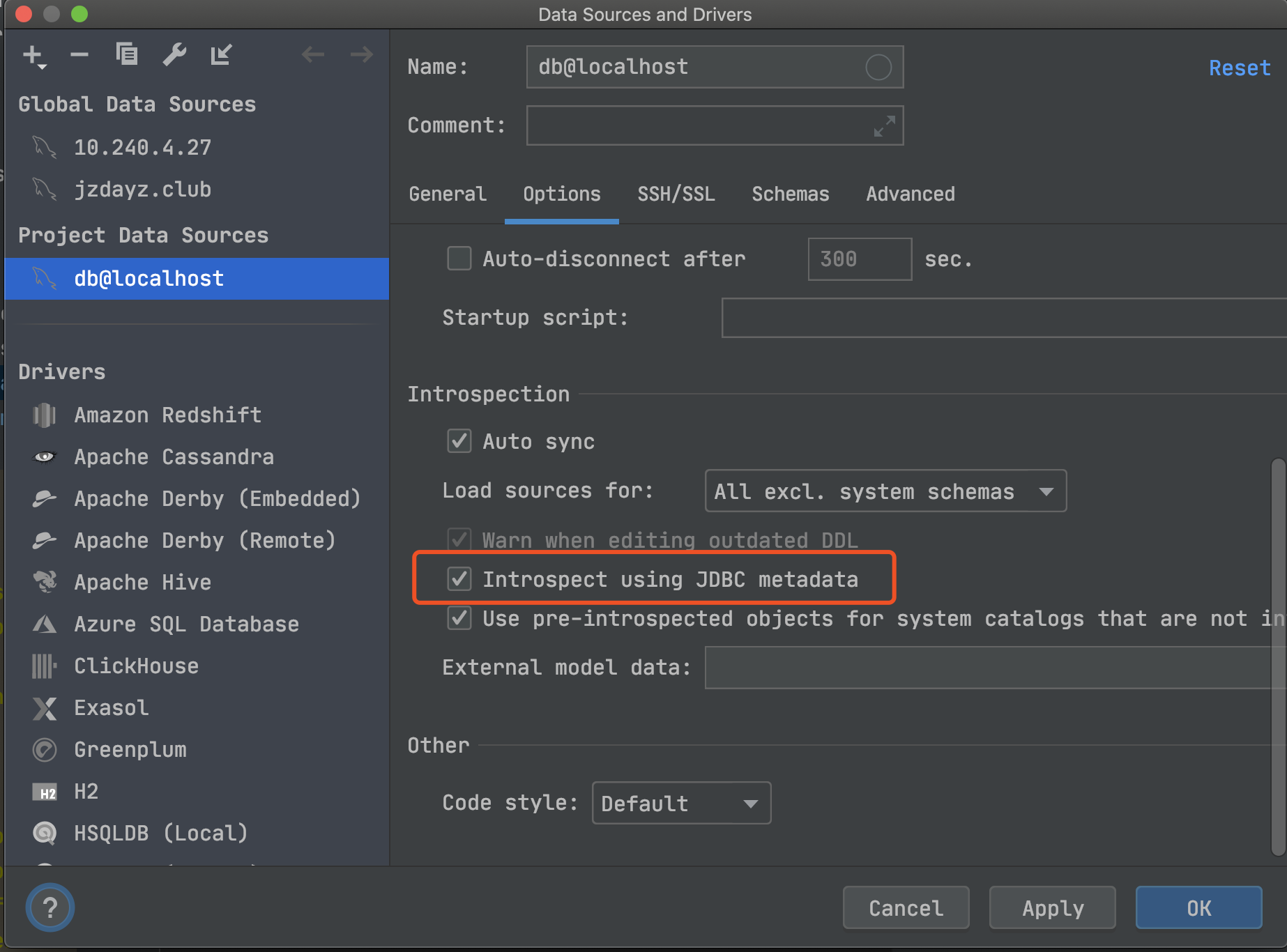Switch to the Advanced tab
Viewport: 1287px width, 952px height.
click(x=911, y=194)
